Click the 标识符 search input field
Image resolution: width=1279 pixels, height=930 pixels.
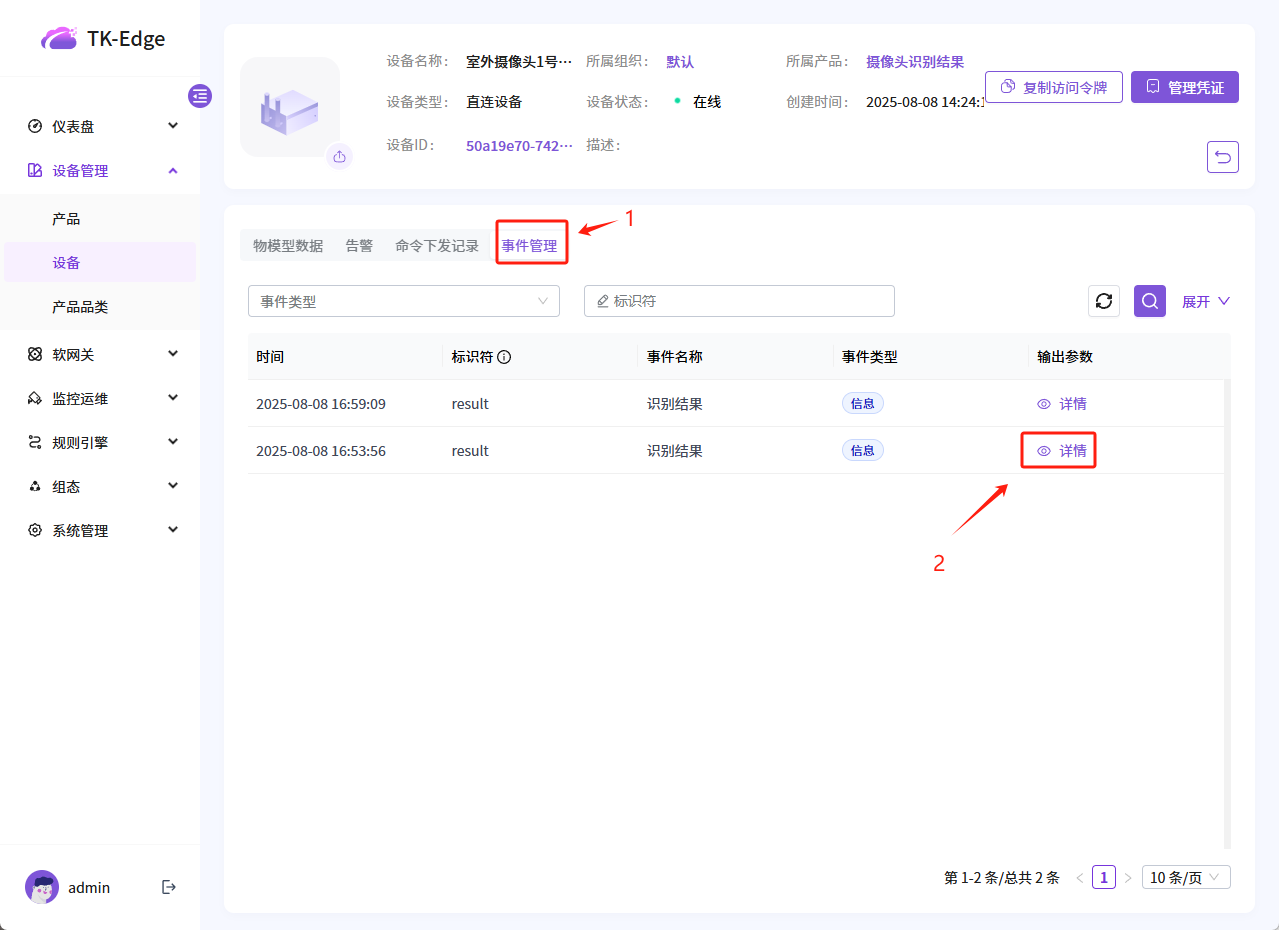(x=739, y=301)
